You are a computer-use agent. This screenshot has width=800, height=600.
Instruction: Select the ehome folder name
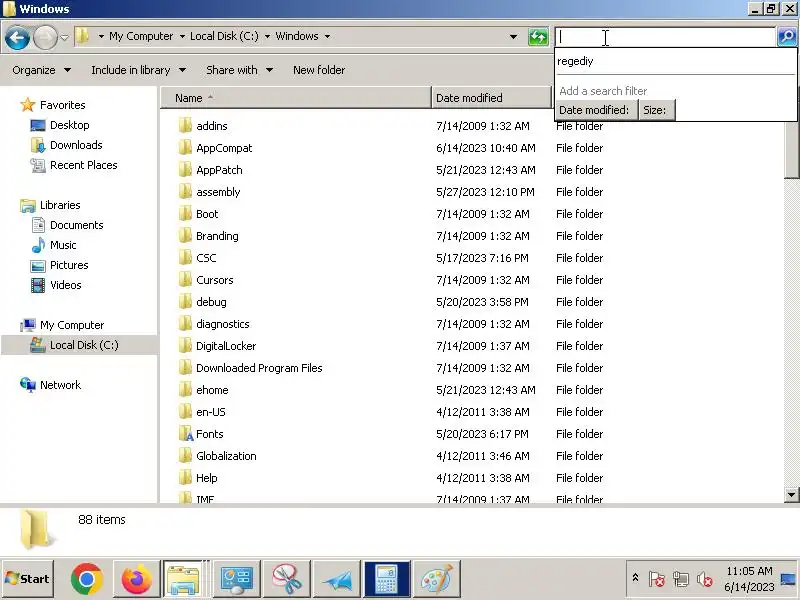(x=212, y=390)
